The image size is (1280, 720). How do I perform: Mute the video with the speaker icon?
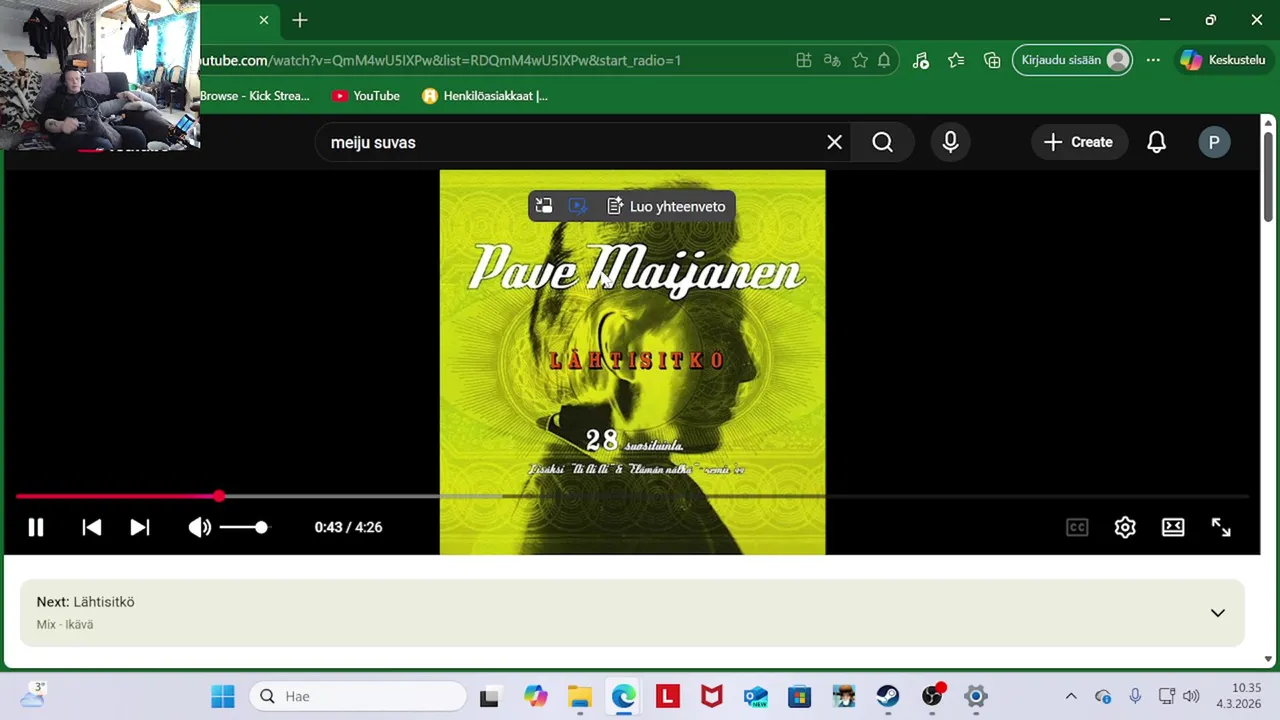[x=200, y=527]
